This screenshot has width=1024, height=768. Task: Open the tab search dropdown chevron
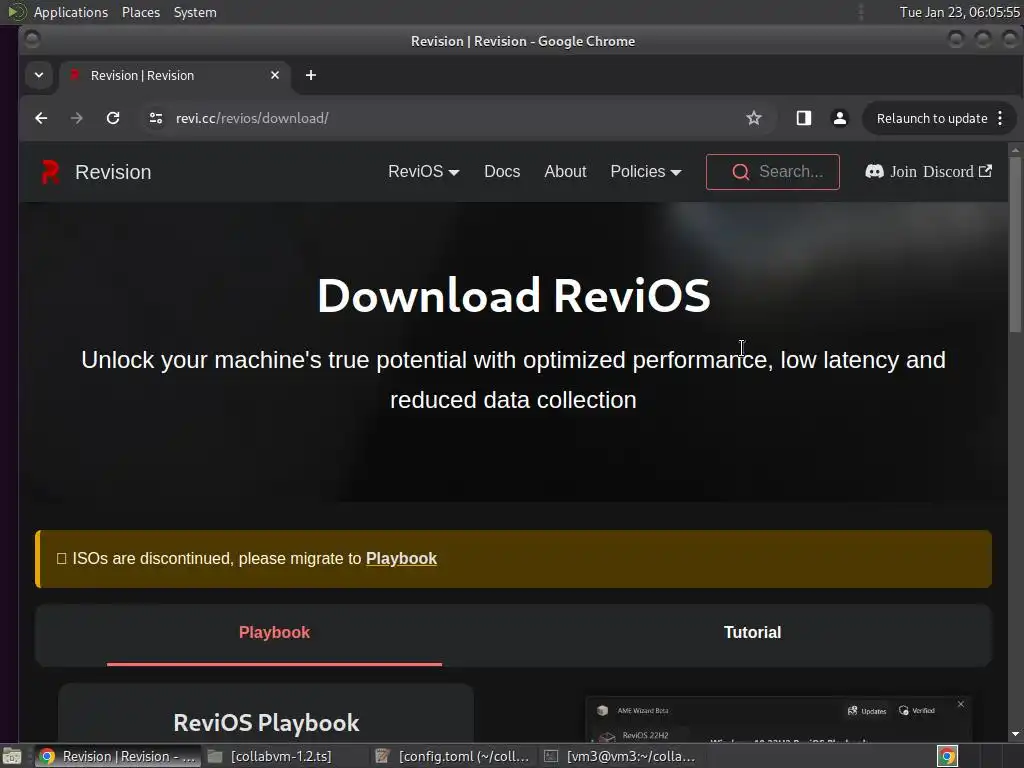(39, 75)
